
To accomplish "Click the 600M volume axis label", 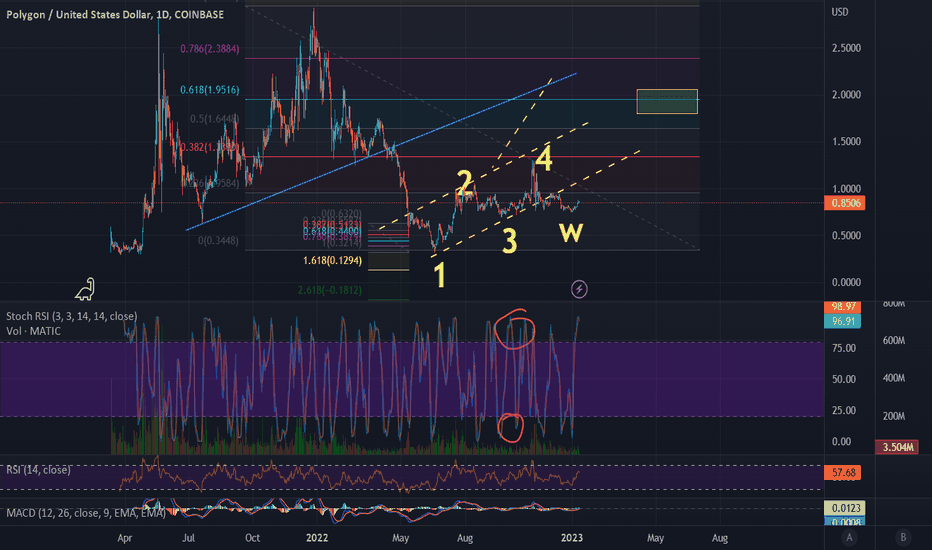I will coord(894,341).
